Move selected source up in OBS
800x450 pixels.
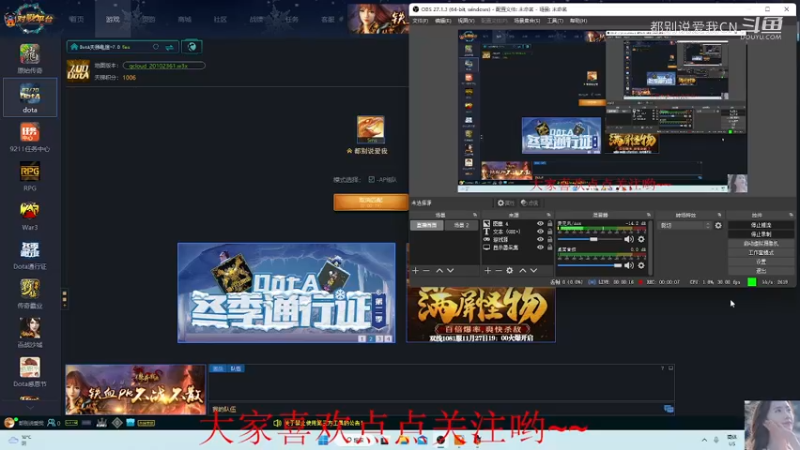coord(522,270)
